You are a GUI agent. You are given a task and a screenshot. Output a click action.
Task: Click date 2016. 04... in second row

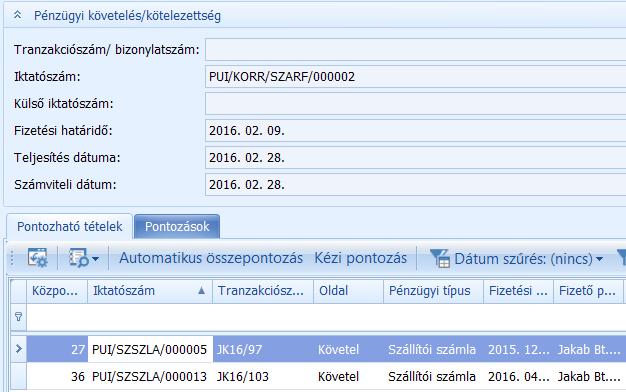tap(519, 376)
